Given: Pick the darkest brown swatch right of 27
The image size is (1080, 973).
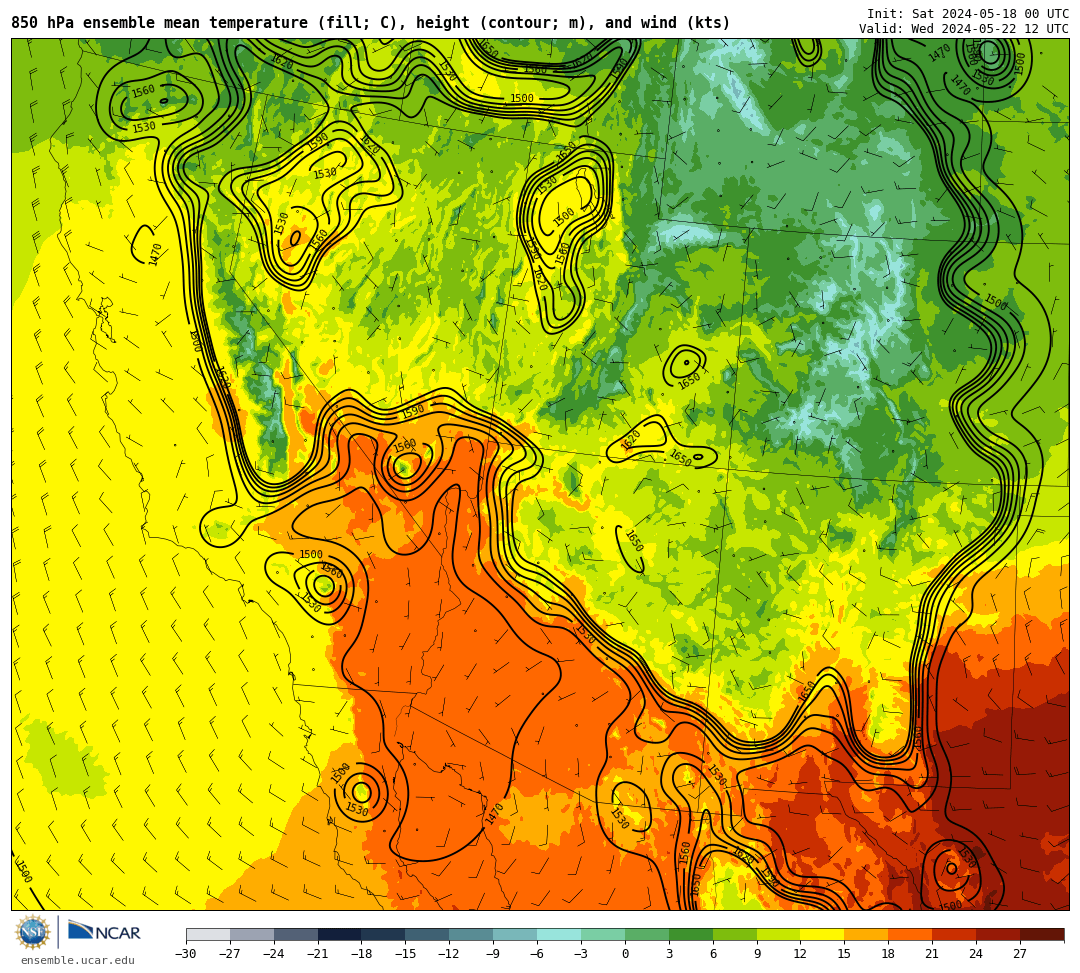Looking at the screenshot, I should [x=1042, y=934].
